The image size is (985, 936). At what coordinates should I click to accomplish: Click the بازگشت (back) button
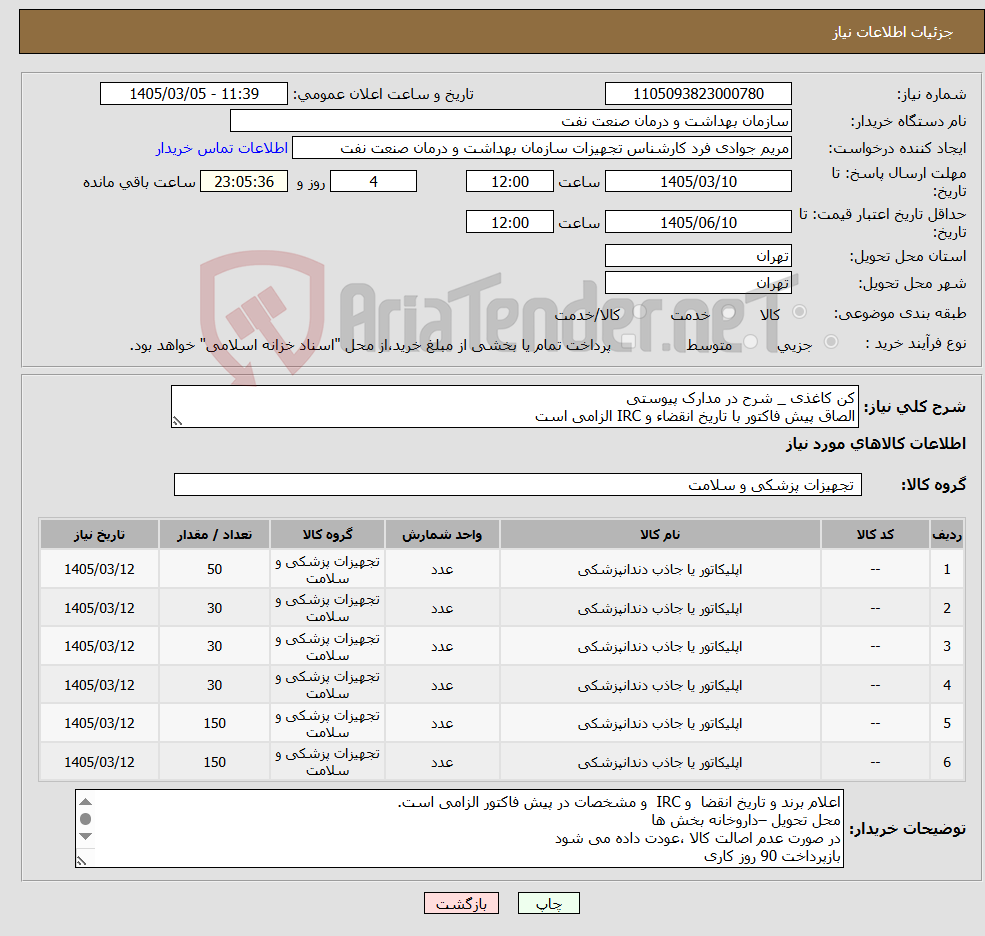pyautogui.click(x=461, y=903)
